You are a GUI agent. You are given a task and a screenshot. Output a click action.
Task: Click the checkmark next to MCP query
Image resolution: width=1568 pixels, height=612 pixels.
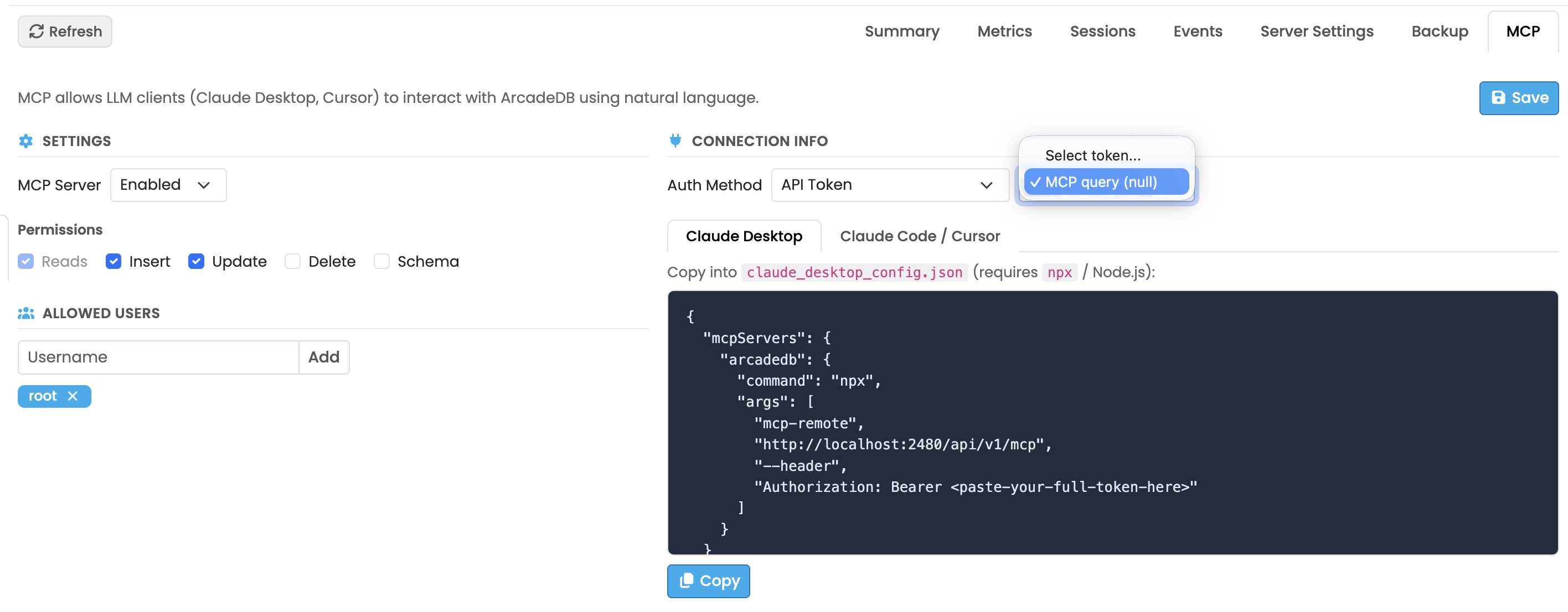(x=1035, y=181)
